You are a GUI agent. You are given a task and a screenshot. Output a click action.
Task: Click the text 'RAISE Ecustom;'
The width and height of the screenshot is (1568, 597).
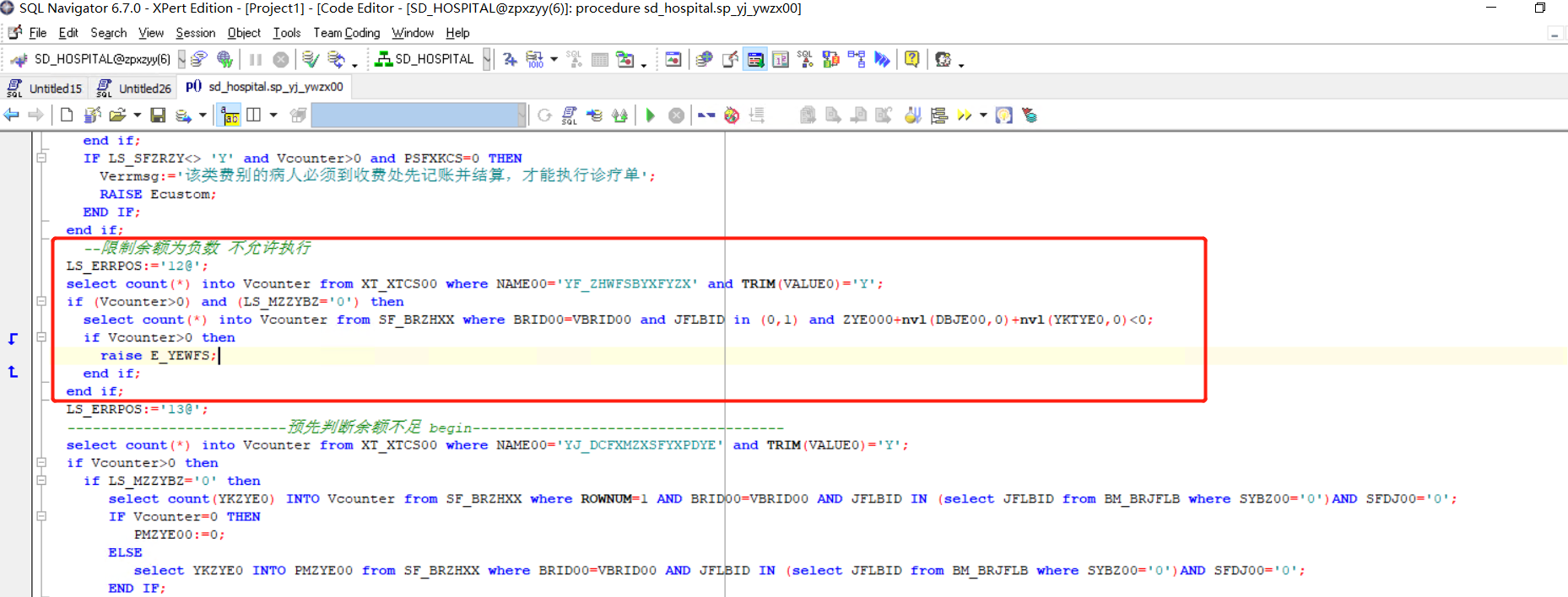158,194
